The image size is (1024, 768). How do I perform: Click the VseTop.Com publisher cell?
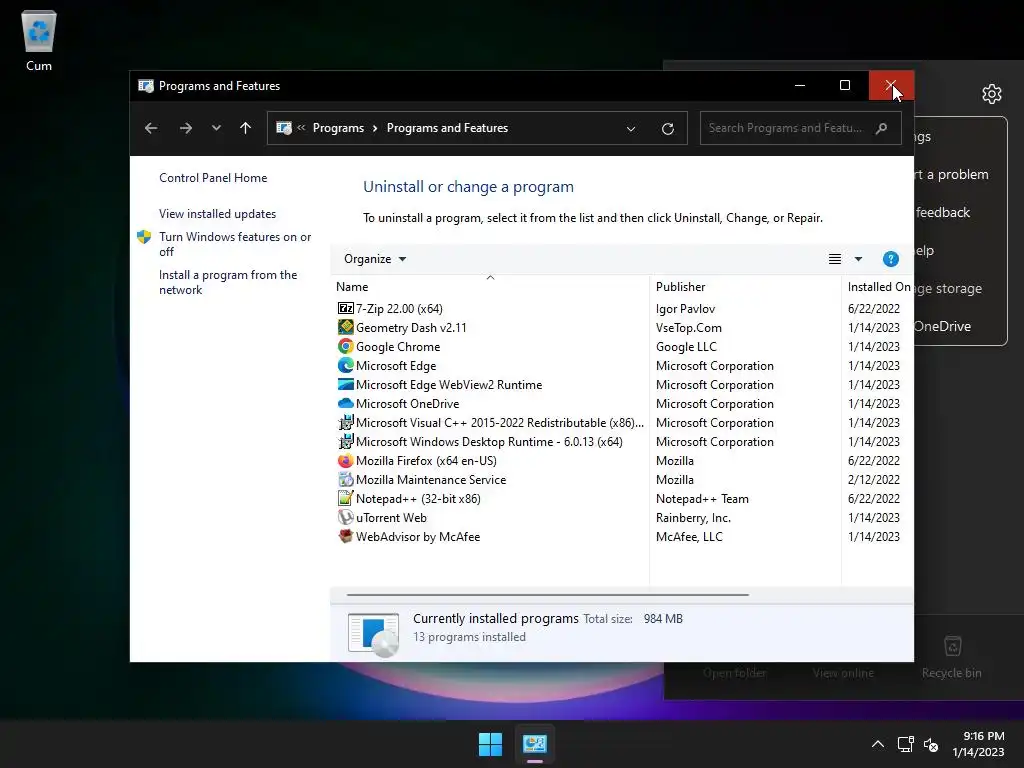688,327
